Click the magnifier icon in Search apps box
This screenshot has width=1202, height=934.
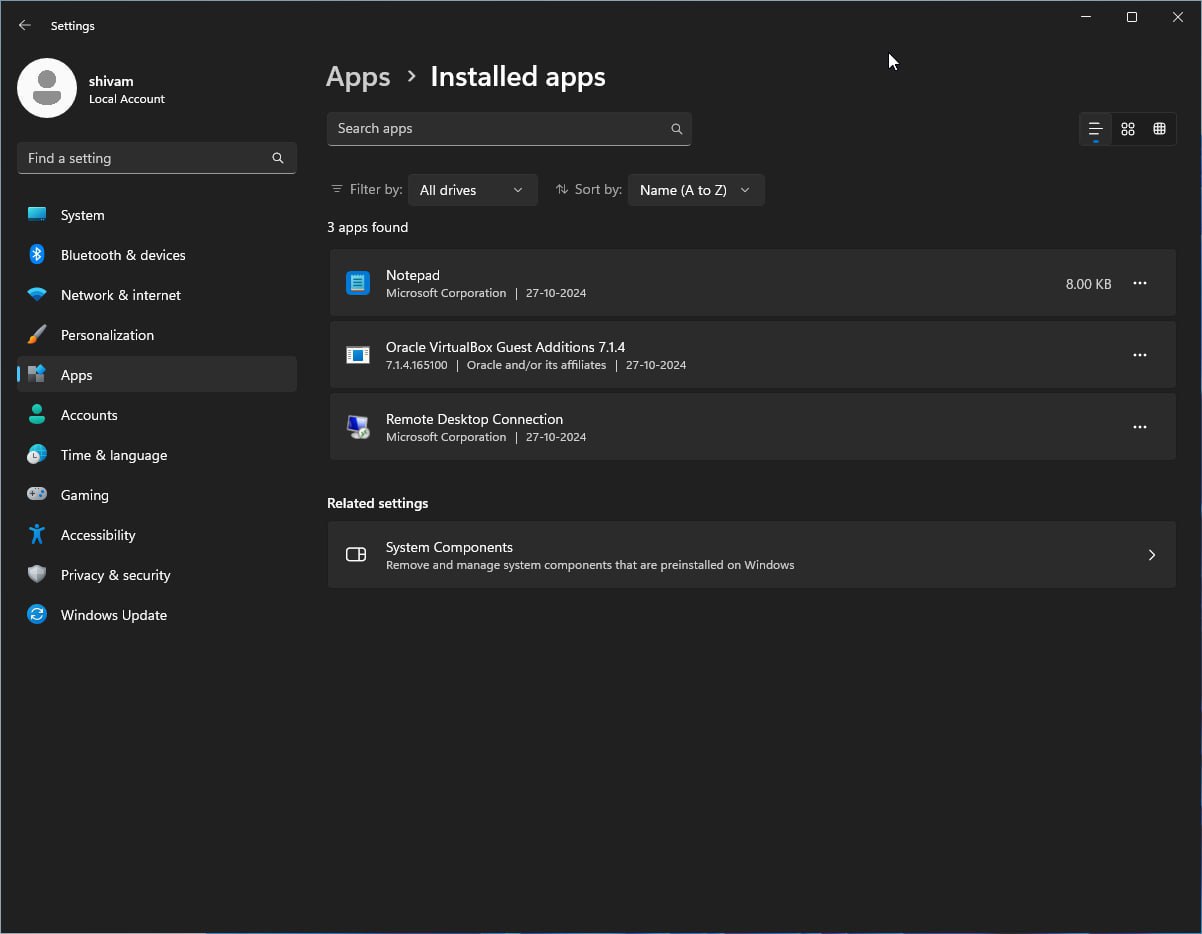pyautogui.click(x=677, y=129)
